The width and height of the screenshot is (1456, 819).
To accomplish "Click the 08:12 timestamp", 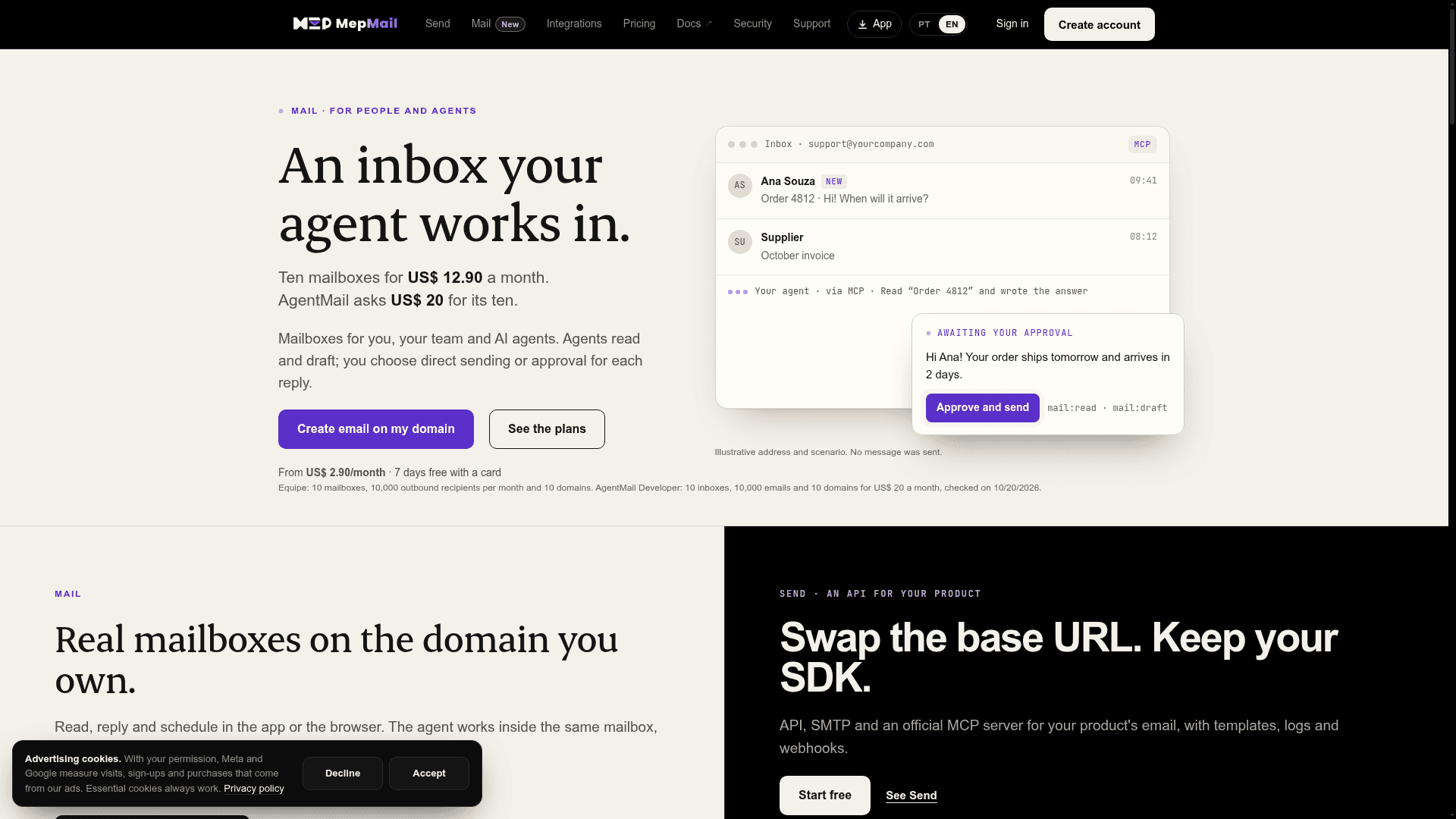I will (x=1143, y=237).
